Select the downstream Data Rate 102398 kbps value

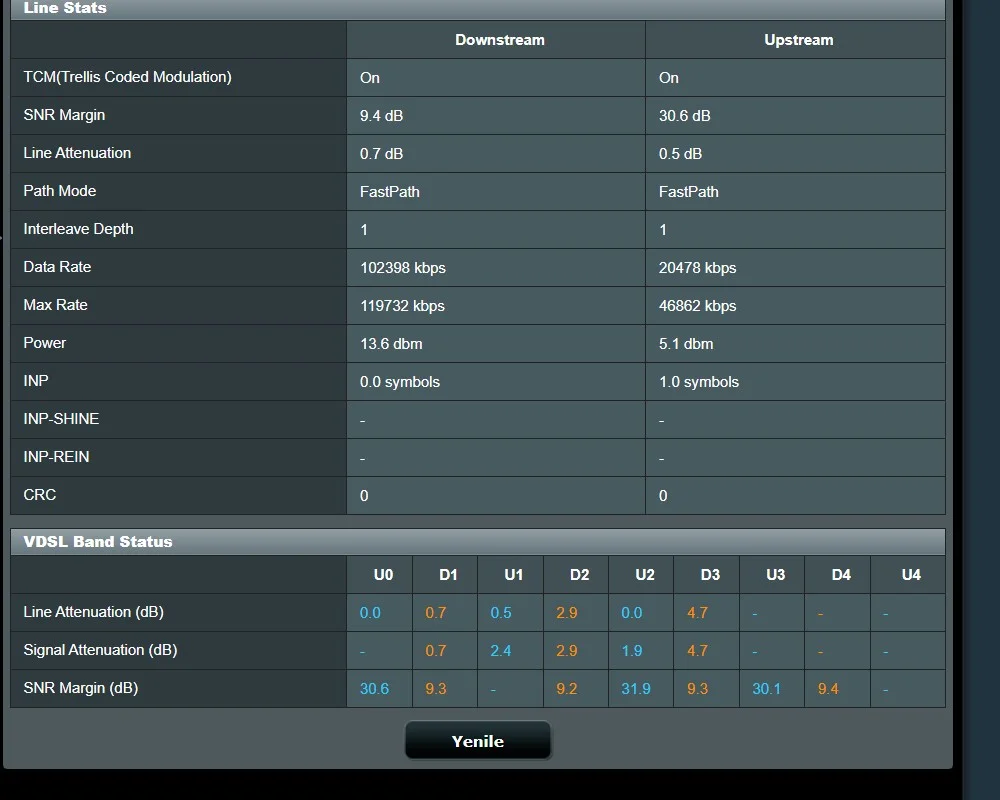point(403,268)
